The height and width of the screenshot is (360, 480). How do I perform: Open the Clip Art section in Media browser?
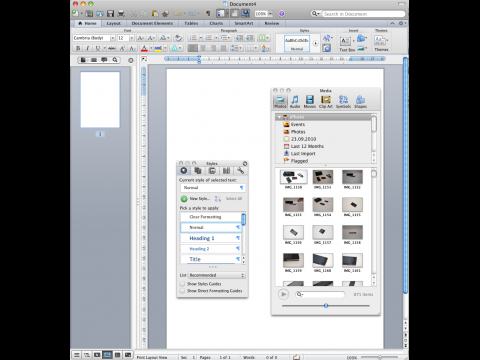(326, 102)
